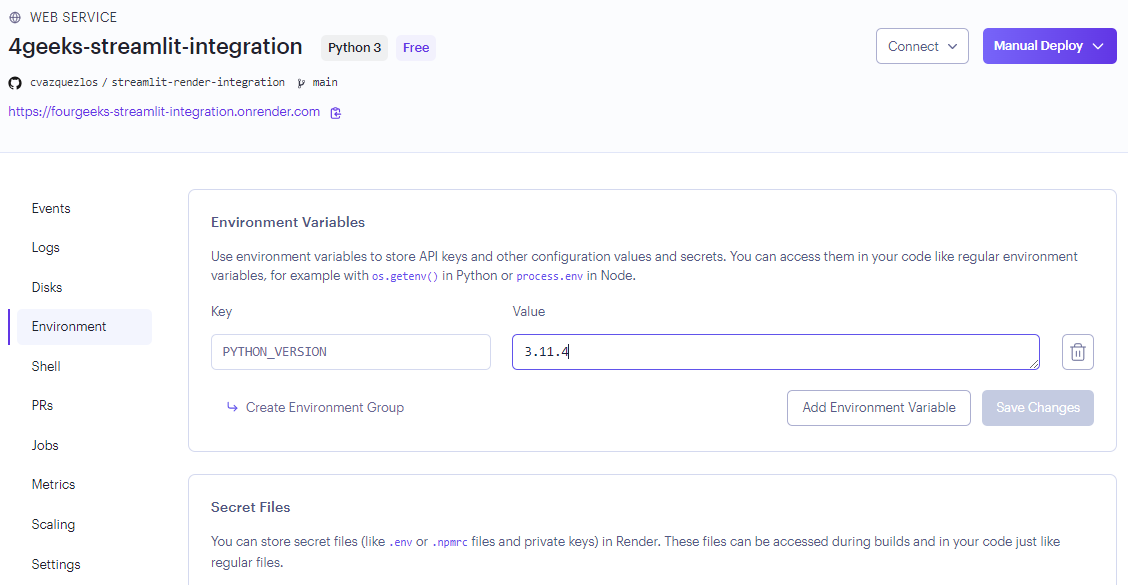The height and width of the screenshot is (585, 1128).
Task: Click the Key column label
Action: coord(222,312)
